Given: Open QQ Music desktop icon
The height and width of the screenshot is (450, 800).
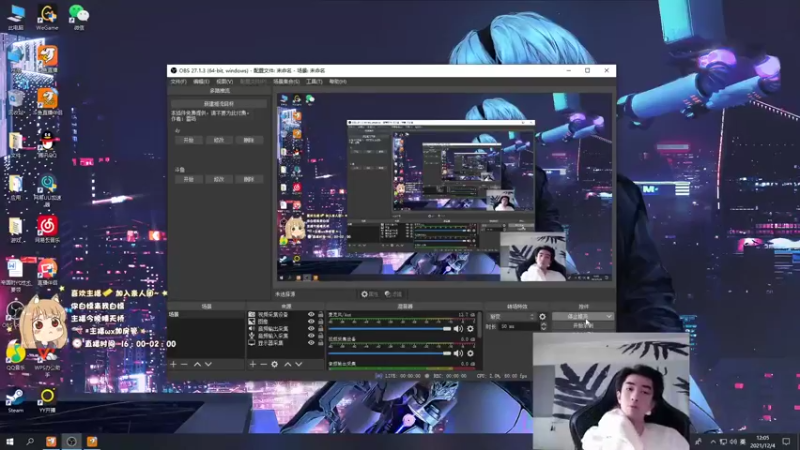Looking at the screenshot, I should pos(16,356).
